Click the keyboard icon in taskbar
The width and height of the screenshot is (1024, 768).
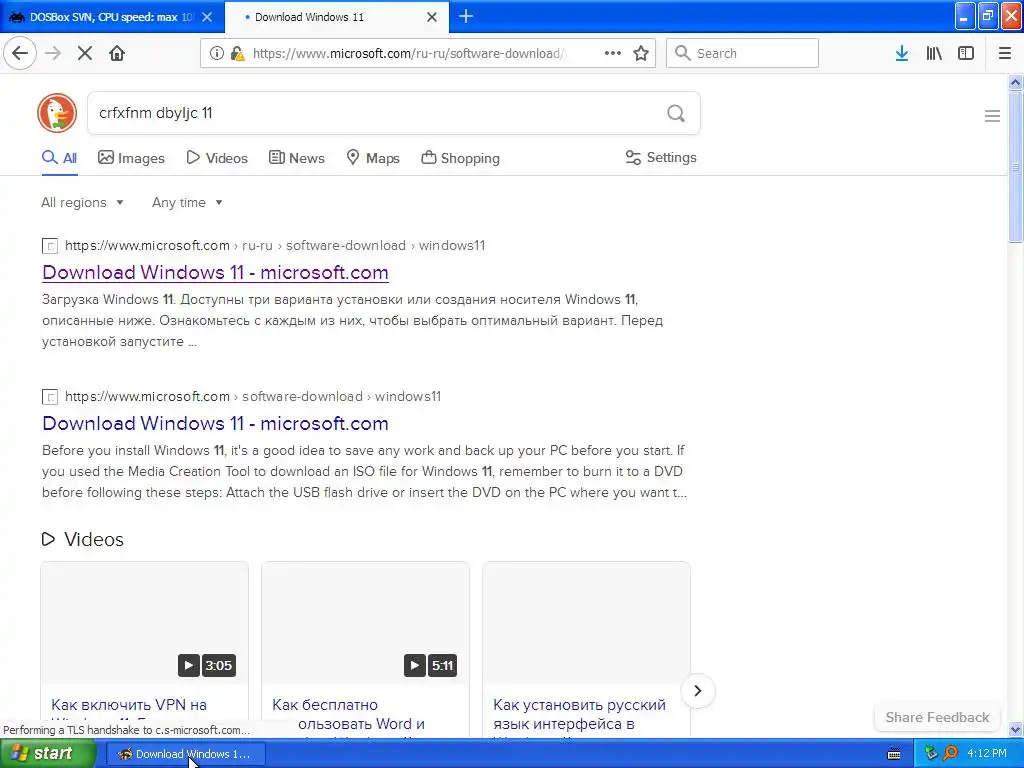(x=894, y=754)
